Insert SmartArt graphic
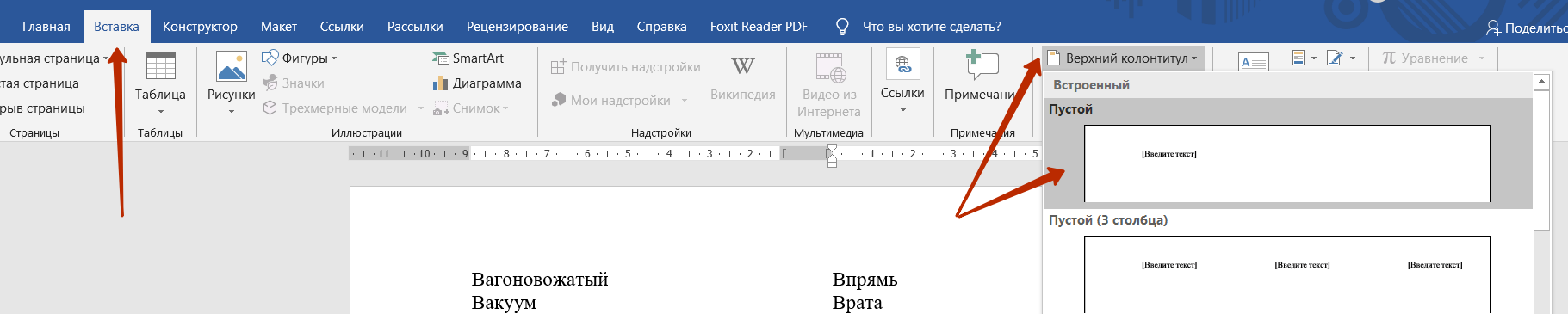Viewport: 1568px width, 314px height. coord(468,58)
